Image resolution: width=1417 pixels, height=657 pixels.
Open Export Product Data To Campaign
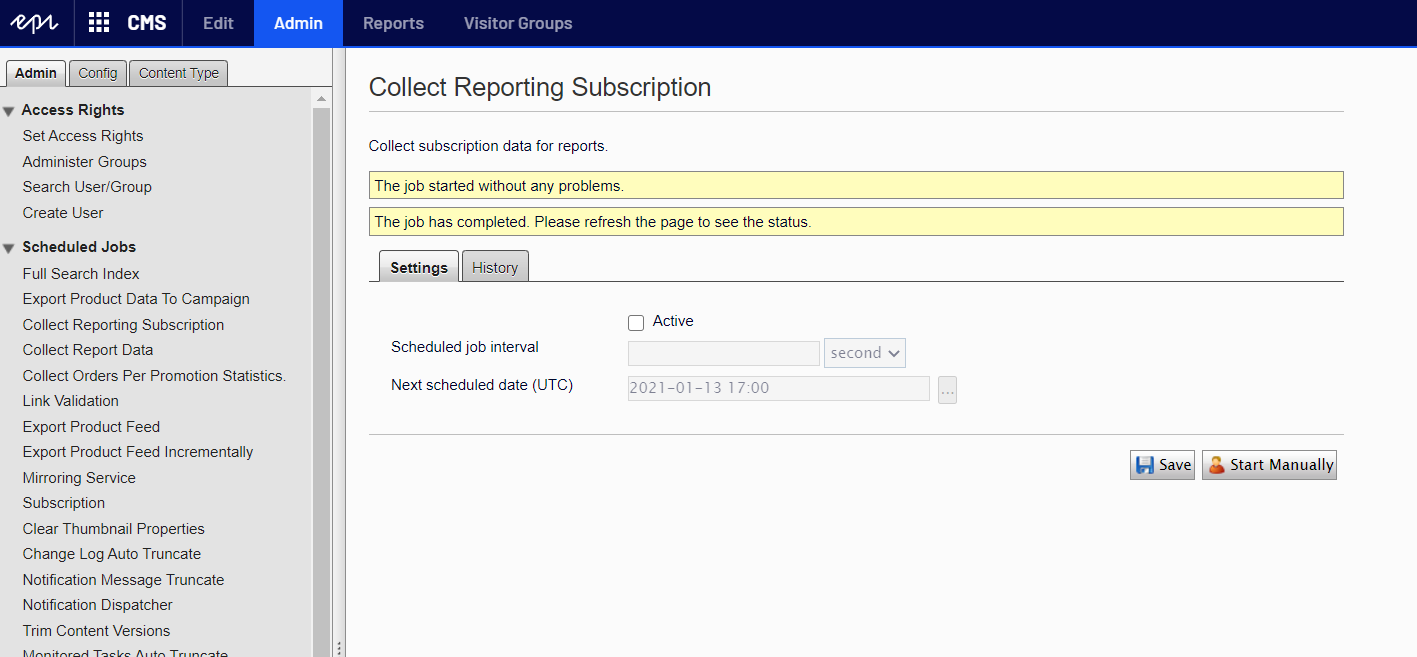[x=136, y=299]
